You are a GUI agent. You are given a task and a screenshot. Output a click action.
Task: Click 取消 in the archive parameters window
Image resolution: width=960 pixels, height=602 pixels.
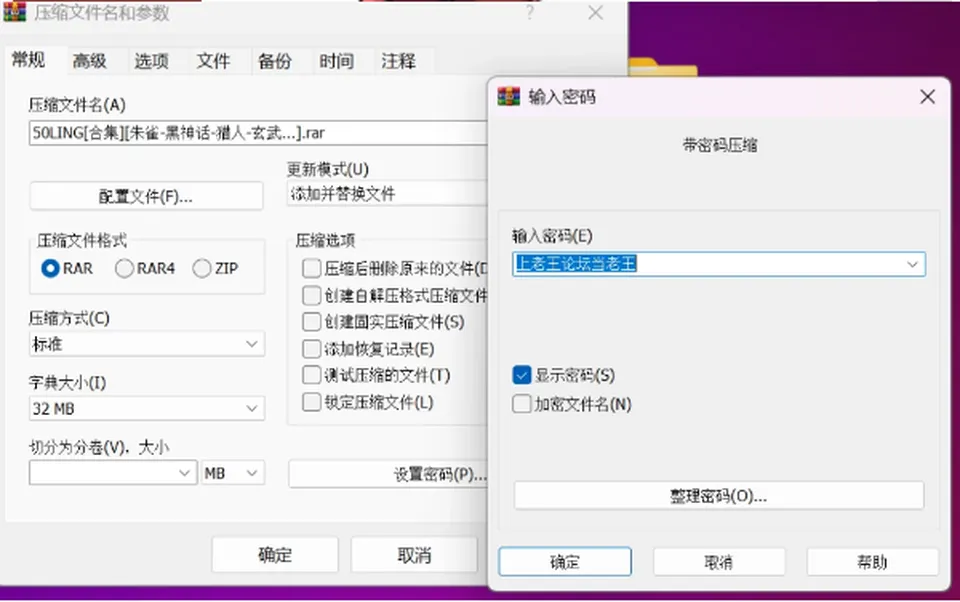click(x=414, y=555)
